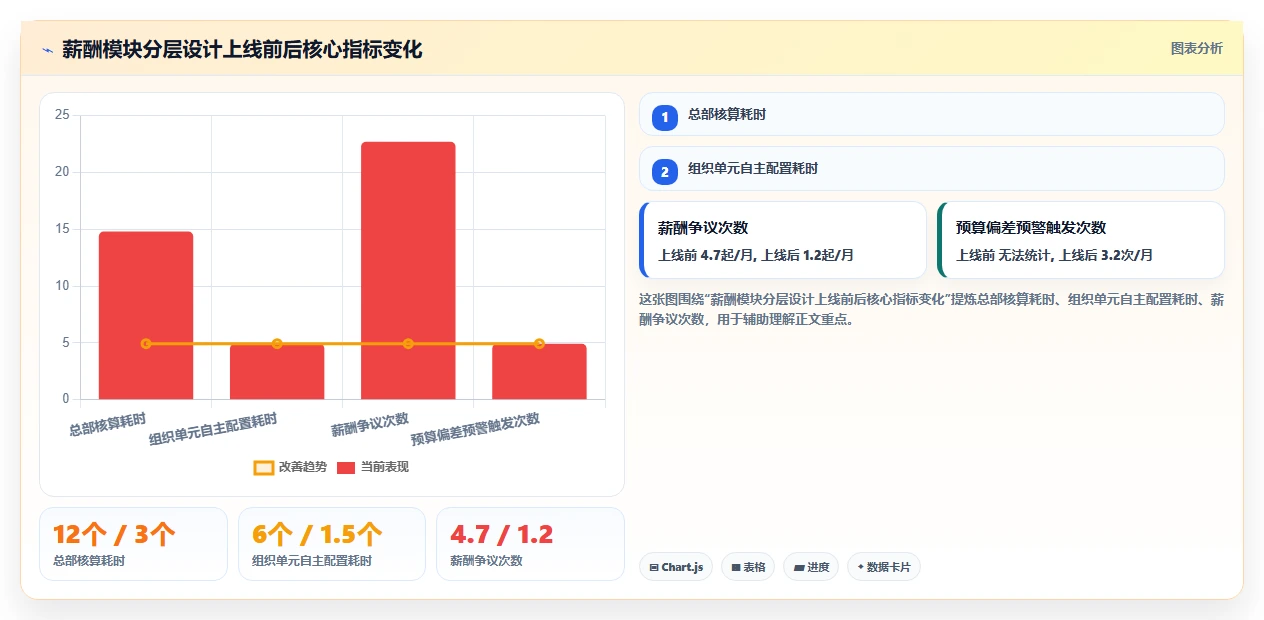
Task: Click the y-axis value 25
Action: pos(62,115)
